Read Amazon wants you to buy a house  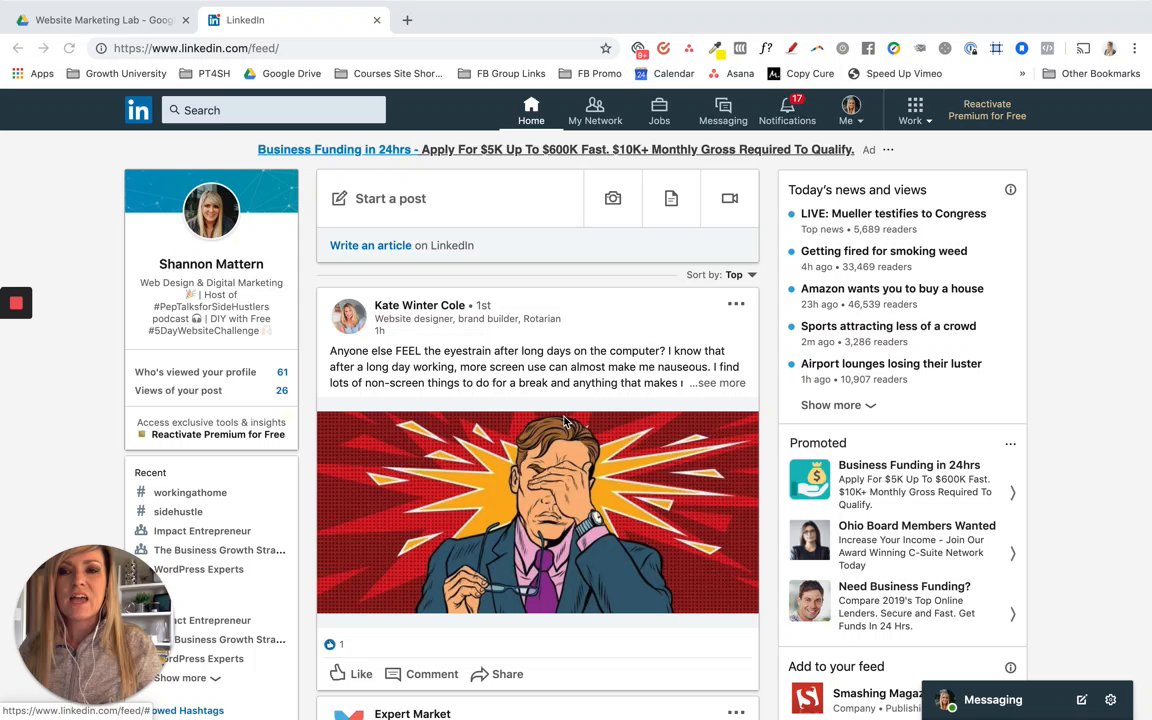892,289
